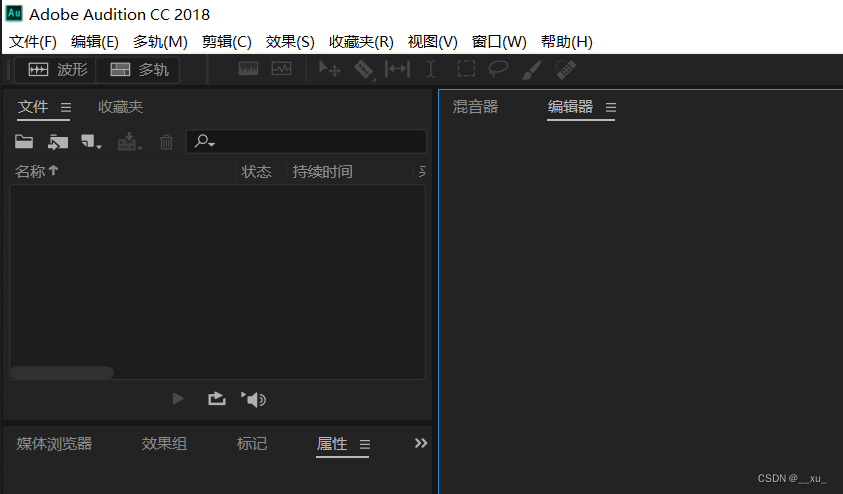
Task: Open the 效果(S) menu
Action: pos(290,42)
